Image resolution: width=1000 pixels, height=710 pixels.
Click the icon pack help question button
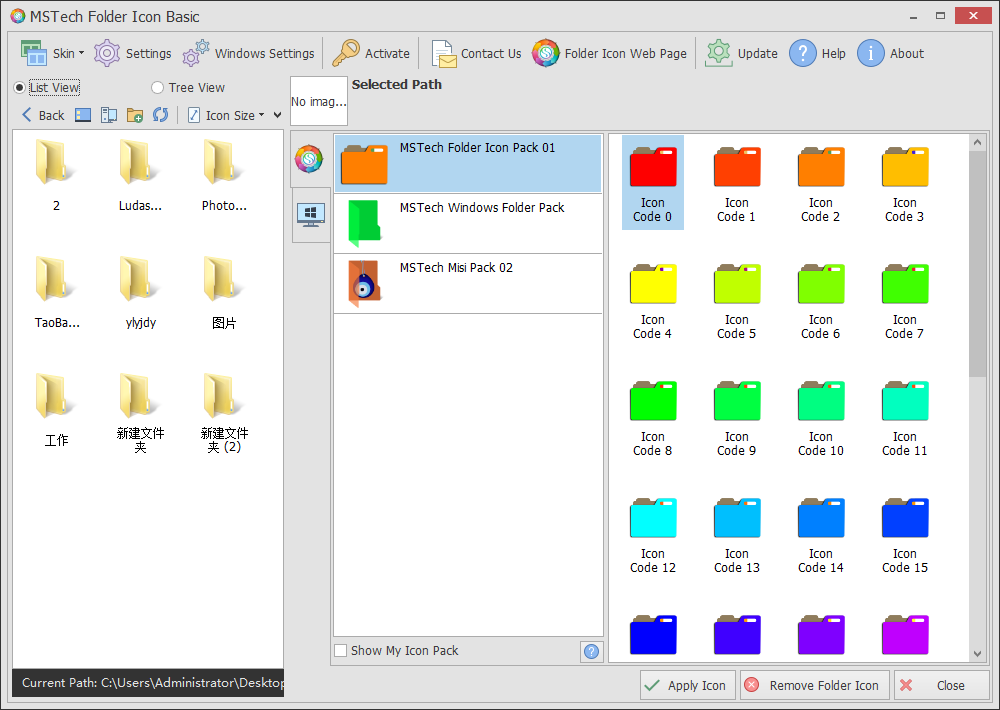[591, 651]
